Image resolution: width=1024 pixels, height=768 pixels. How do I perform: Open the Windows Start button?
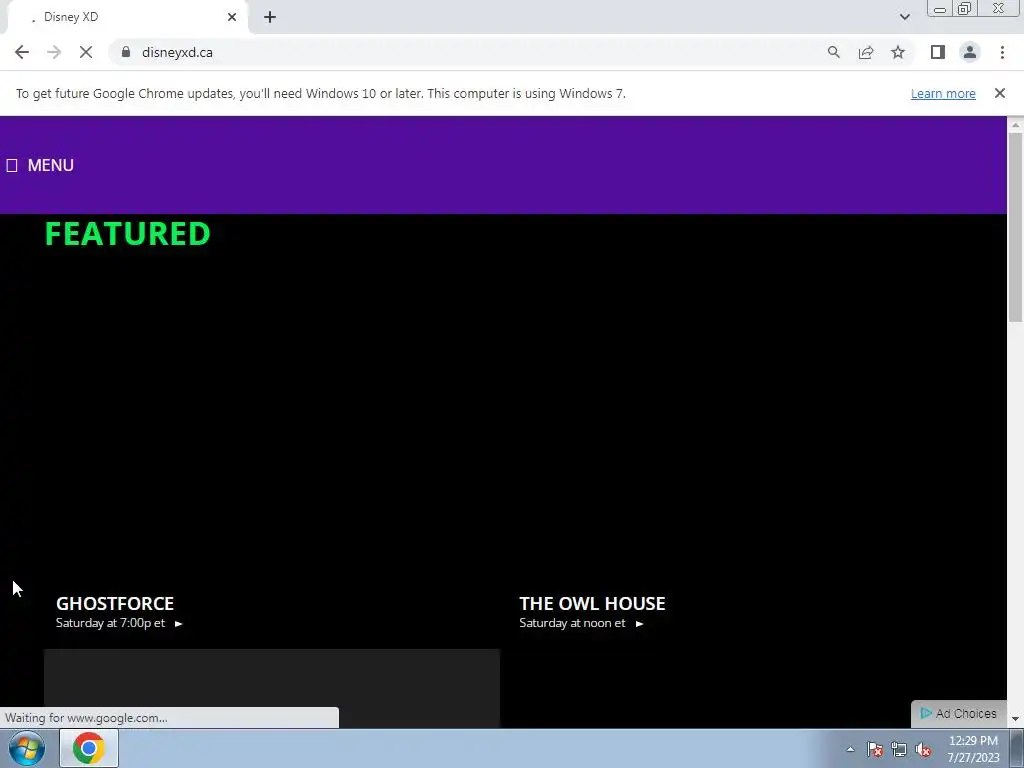pos(27,748)
